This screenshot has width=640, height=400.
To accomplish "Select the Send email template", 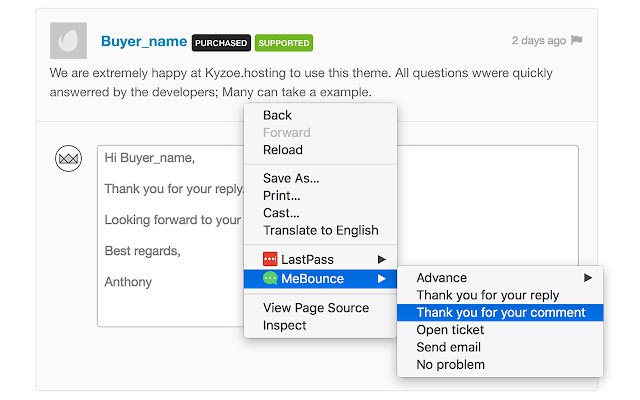I will 500,347.
